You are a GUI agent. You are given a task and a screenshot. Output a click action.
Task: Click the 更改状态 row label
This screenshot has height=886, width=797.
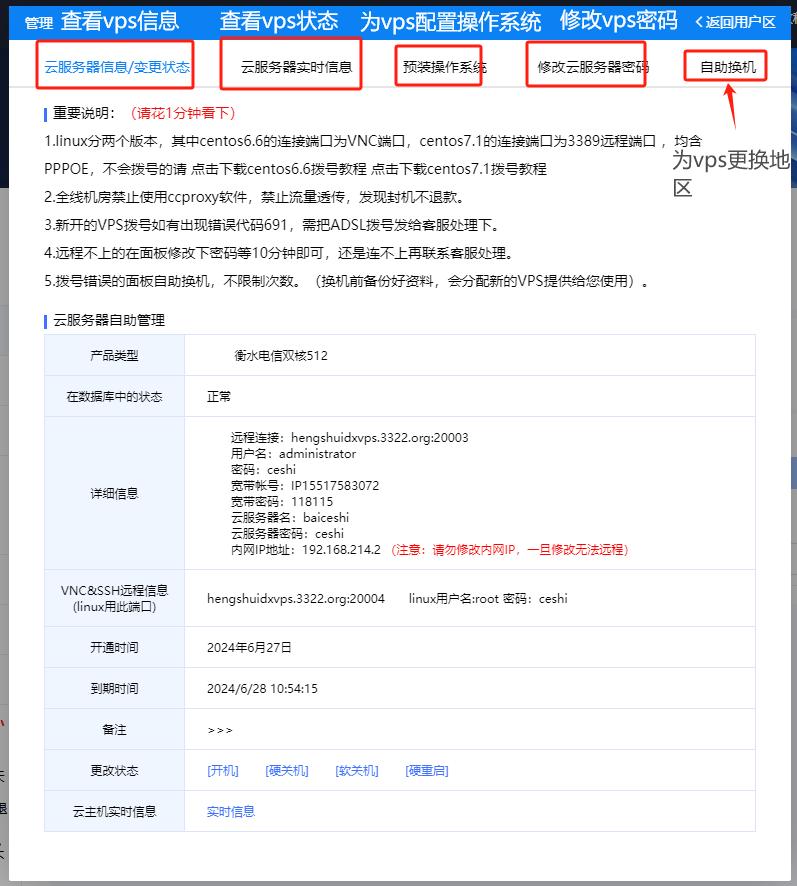tap(114, 771)
